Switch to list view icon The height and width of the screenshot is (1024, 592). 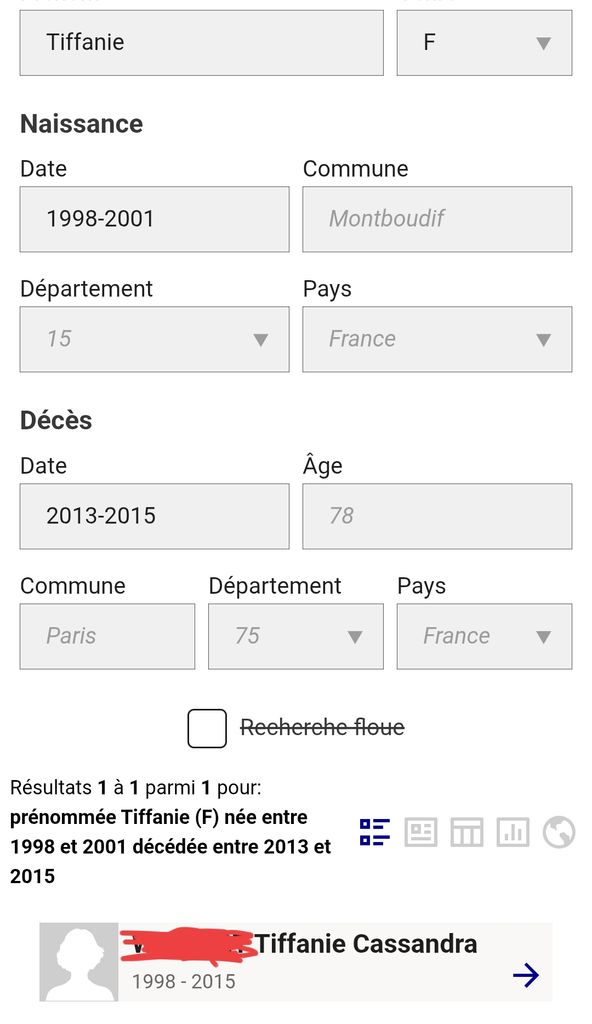click(374, 832)
